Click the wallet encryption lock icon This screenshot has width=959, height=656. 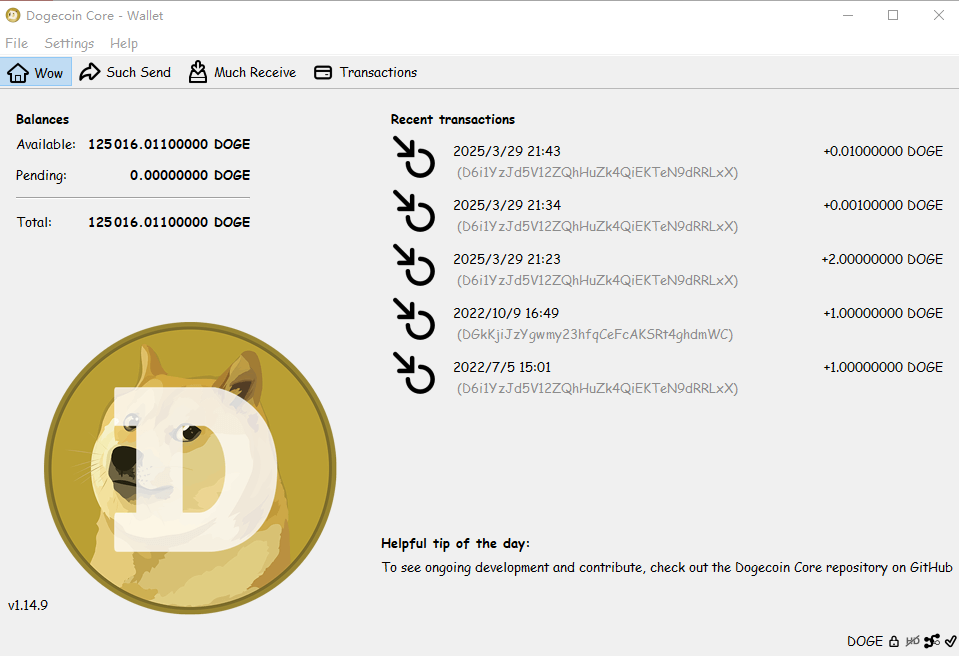tap(895, 641)
